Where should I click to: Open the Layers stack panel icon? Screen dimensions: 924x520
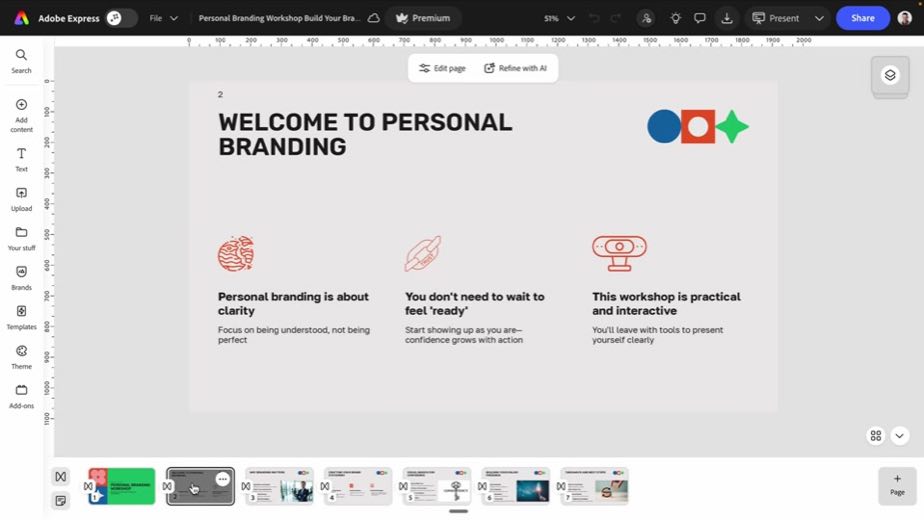click(890, 75)
